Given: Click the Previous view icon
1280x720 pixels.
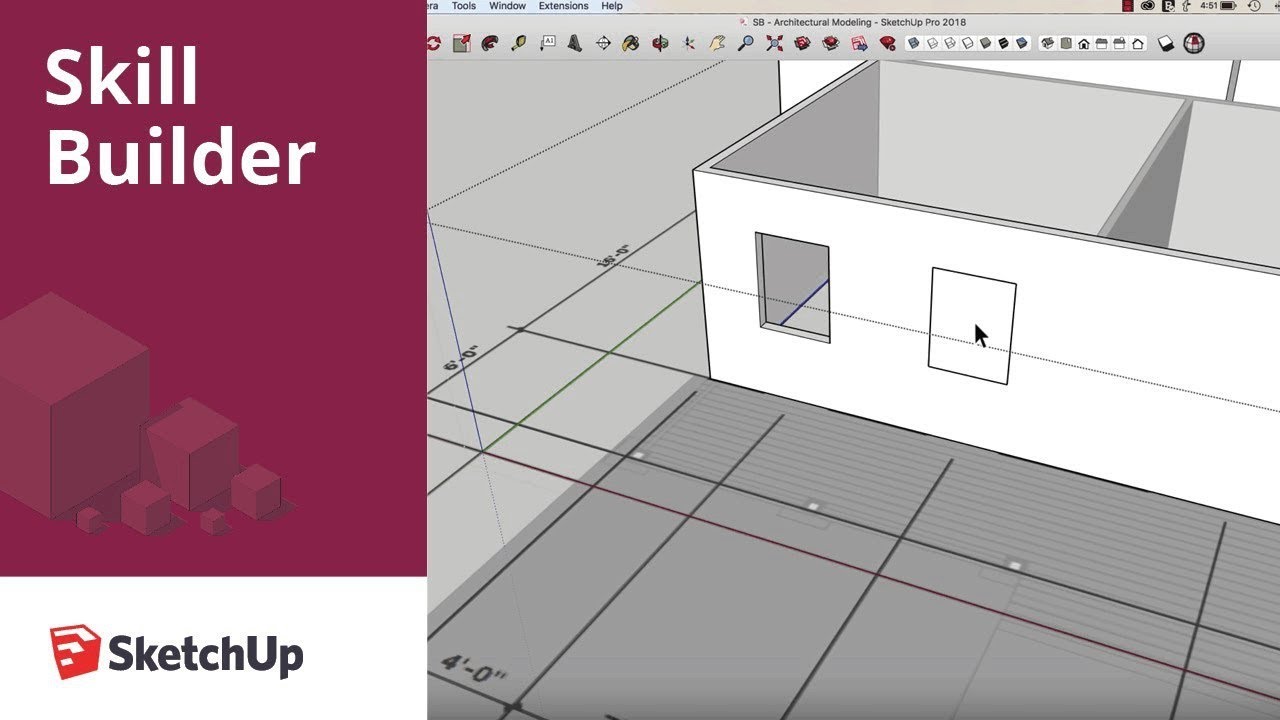Looking at the screenshot, I should point(801,42).
